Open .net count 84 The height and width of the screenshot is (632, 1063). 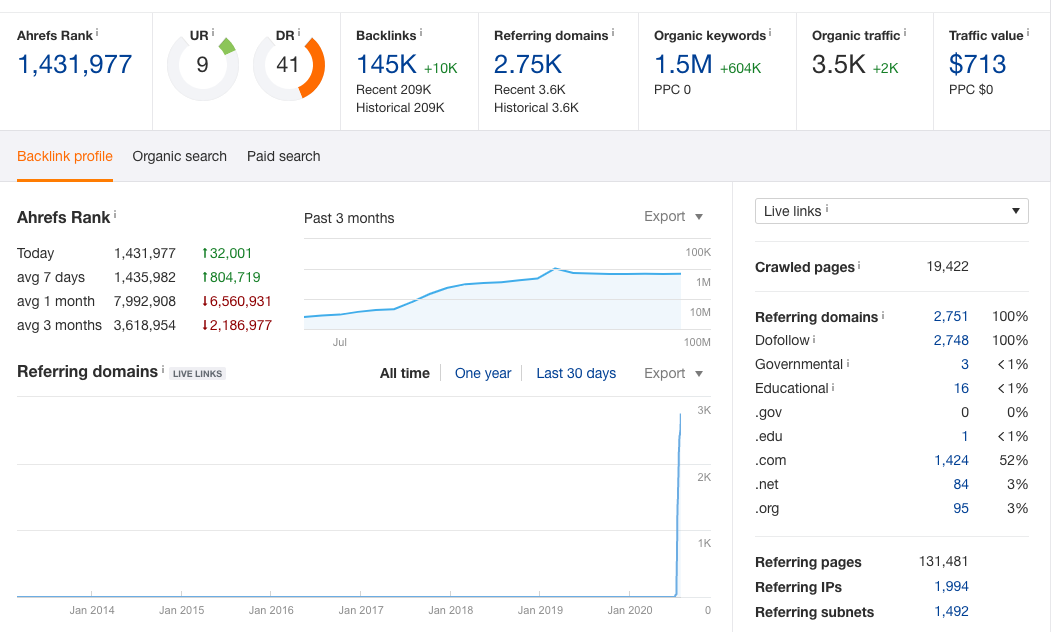tap(961, 485)
